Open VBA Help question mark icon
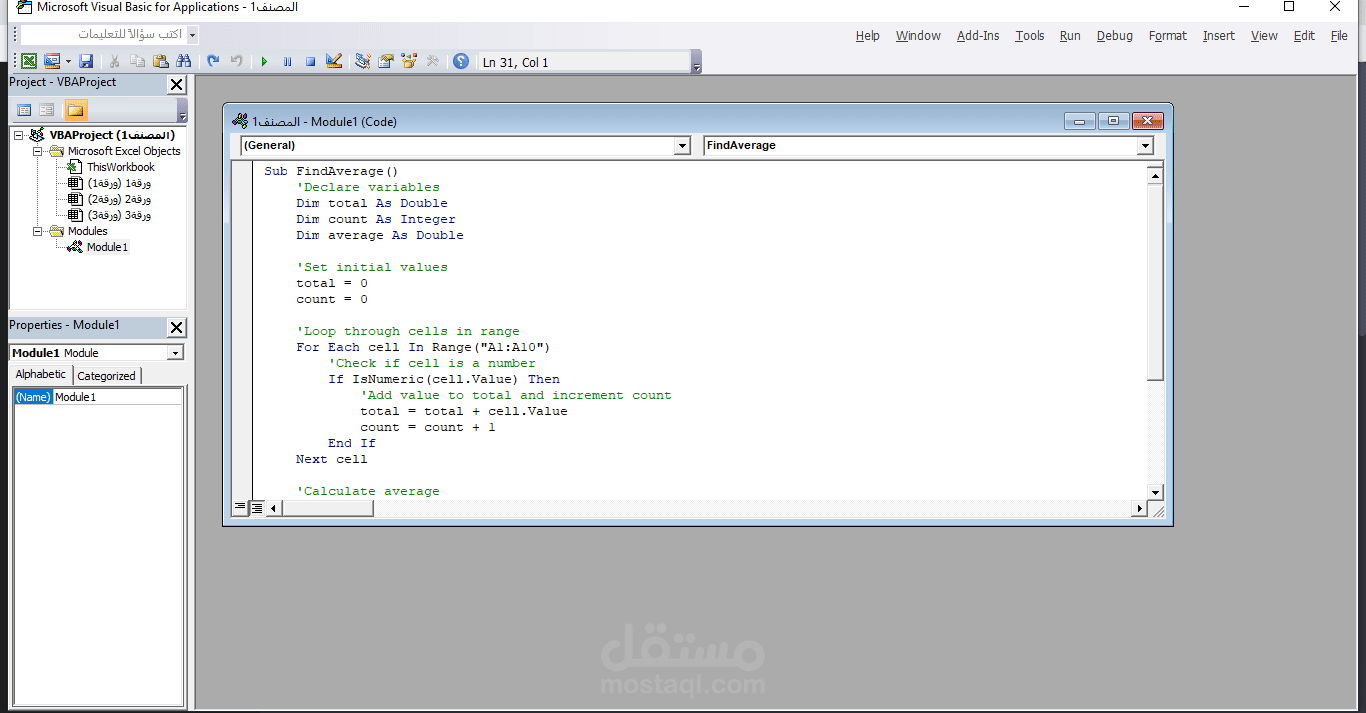The width and height of the screenshot is (1366, 713). [460, 61]
